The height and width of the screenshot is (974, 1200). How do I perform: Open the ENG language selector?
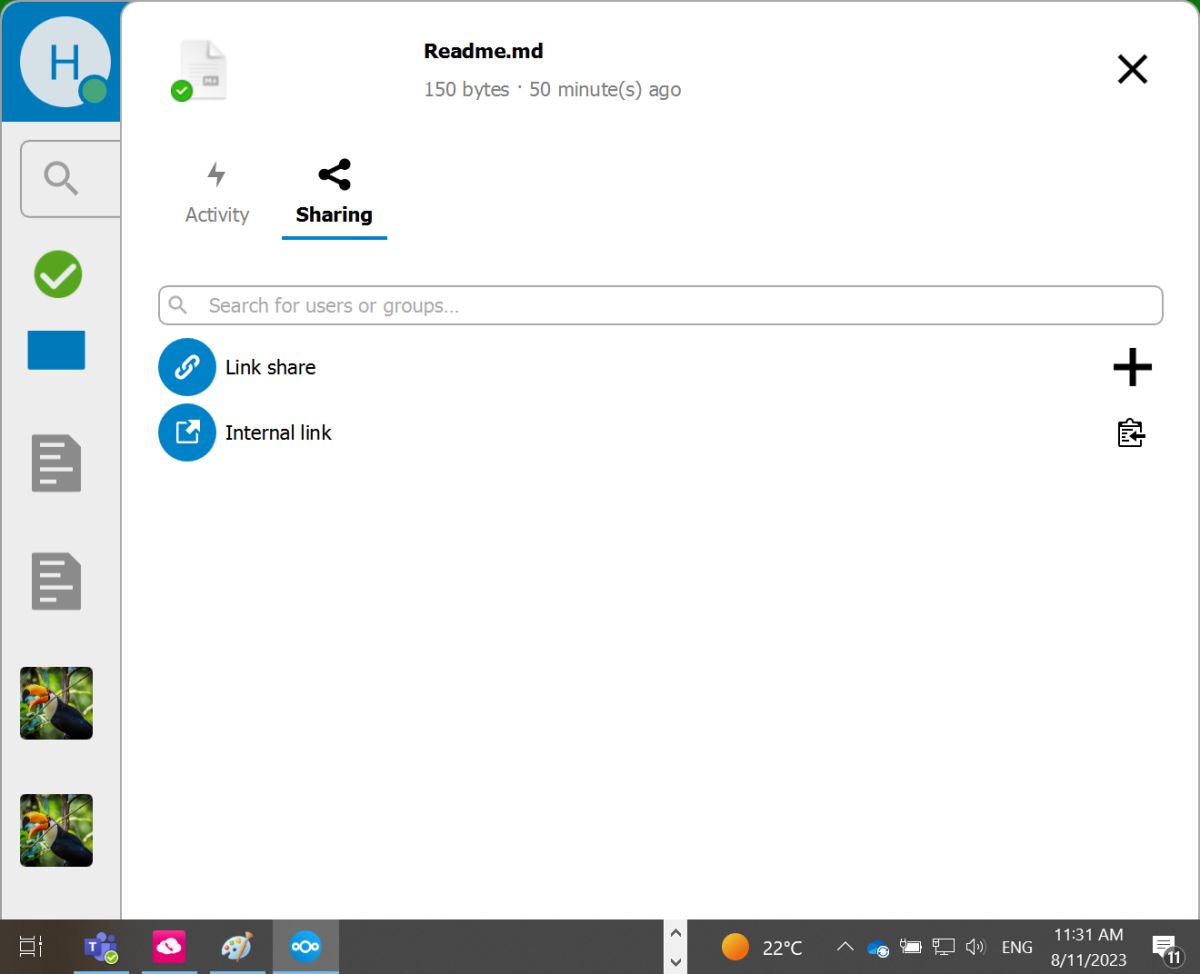1017,947
